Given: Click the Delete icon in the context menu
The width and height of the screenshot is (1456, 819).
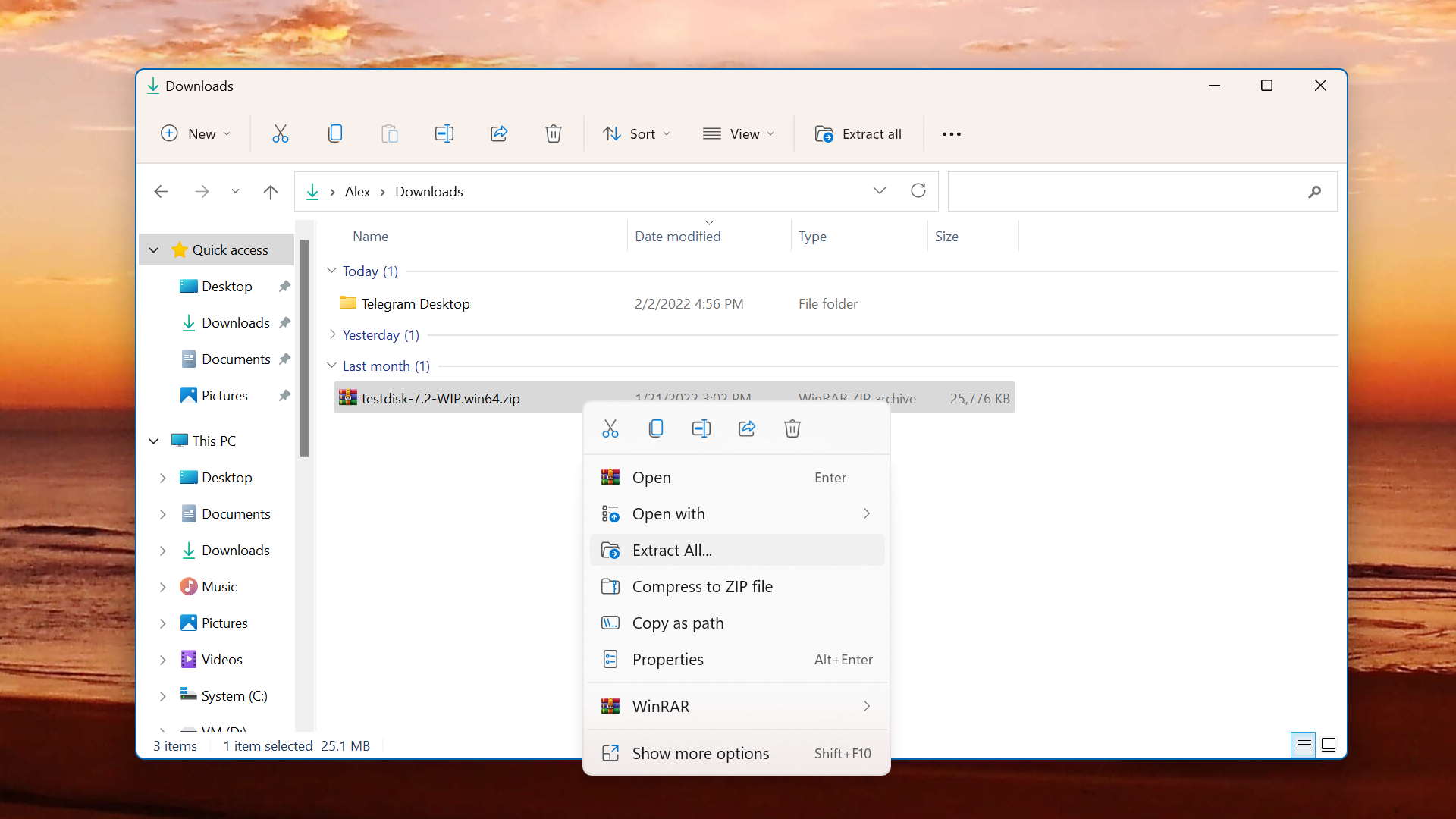Looking at the screenshot, I should (792, 428).
